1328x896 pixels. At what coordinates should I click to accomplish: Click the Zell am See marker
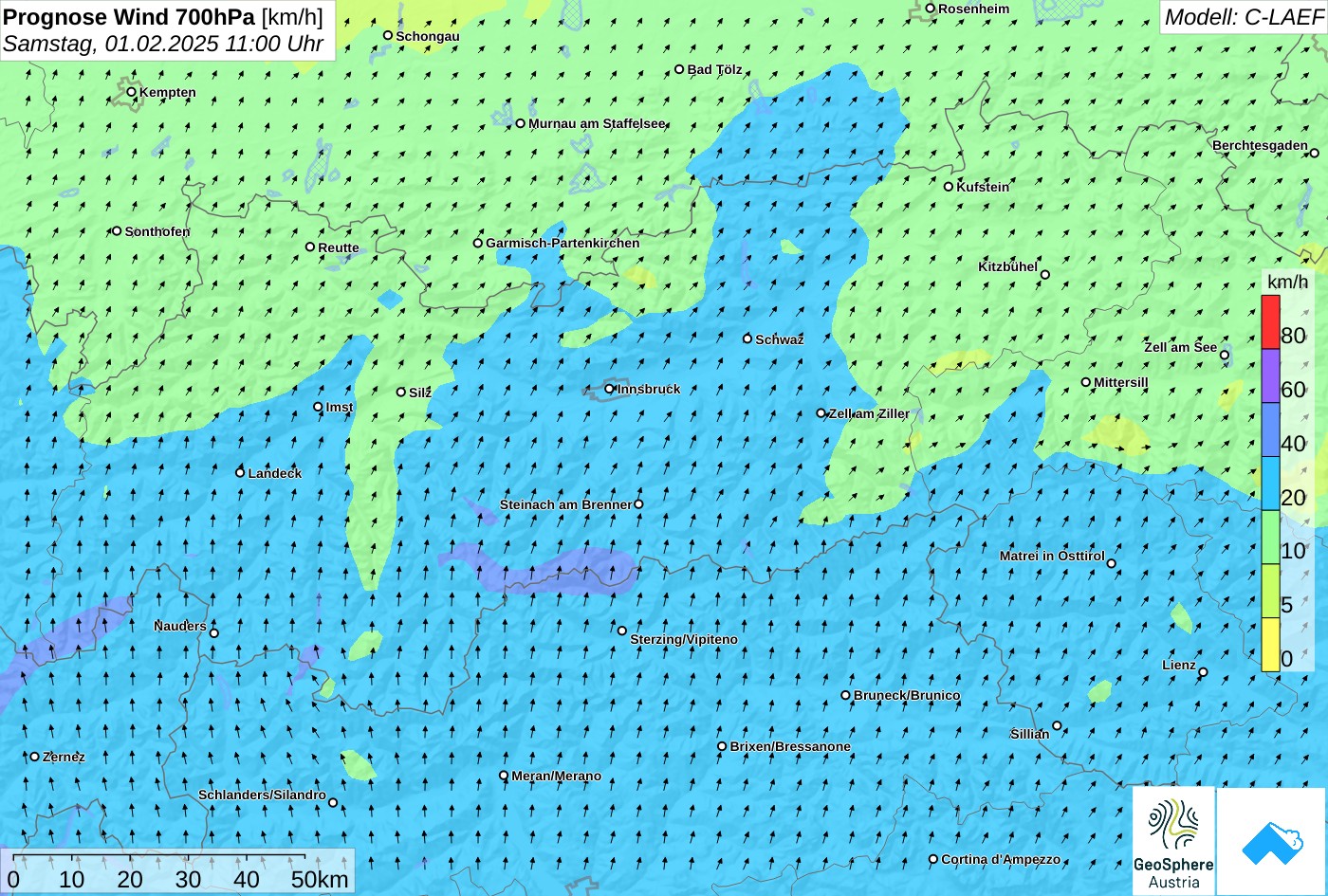tap(1225, 356)
